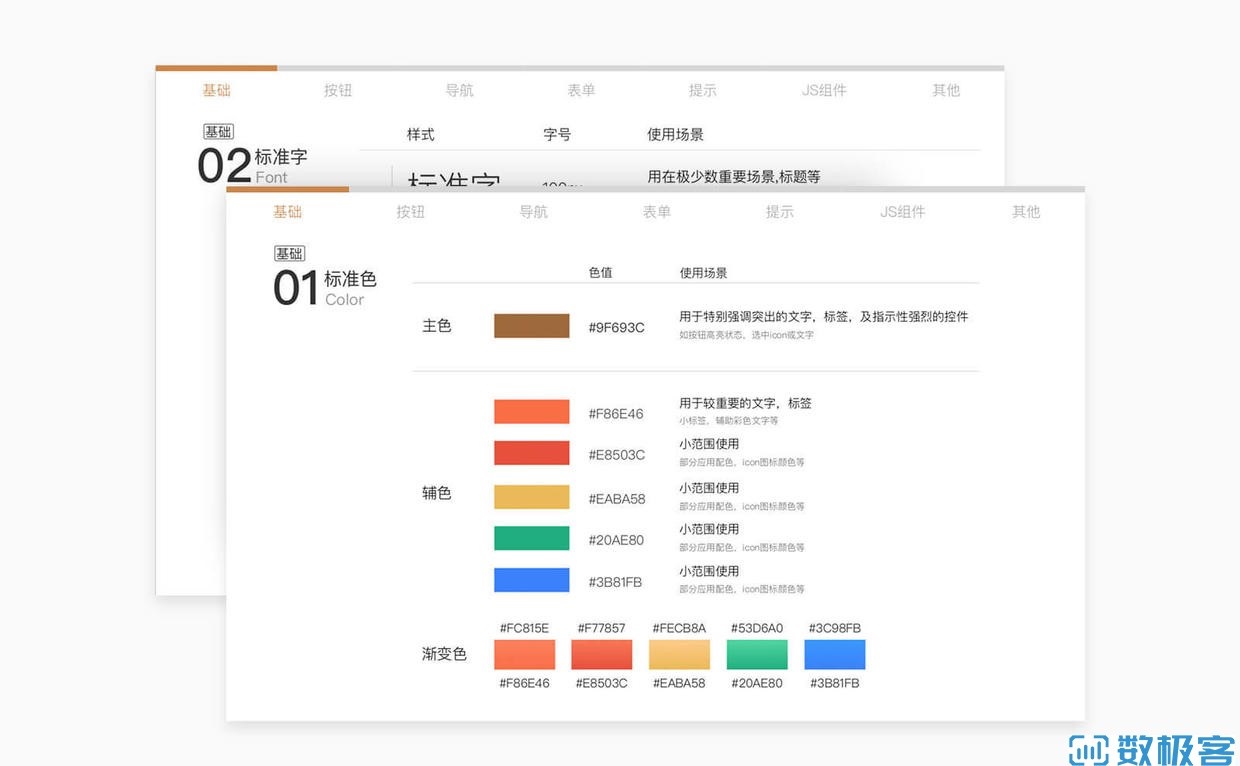Viewport: 1240px width, 766px height.
Task: Switch to 导航 tab in front window
Action: 533,212
